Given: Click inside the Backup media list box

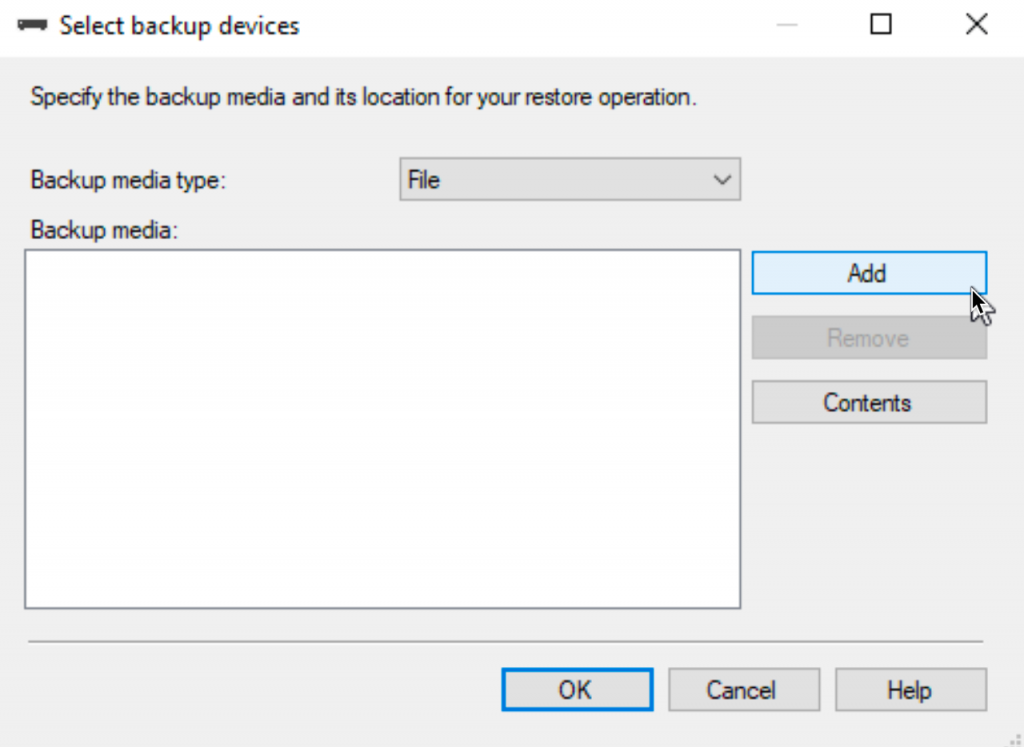Looking at the screenshot, I should (x=383, y=429).
